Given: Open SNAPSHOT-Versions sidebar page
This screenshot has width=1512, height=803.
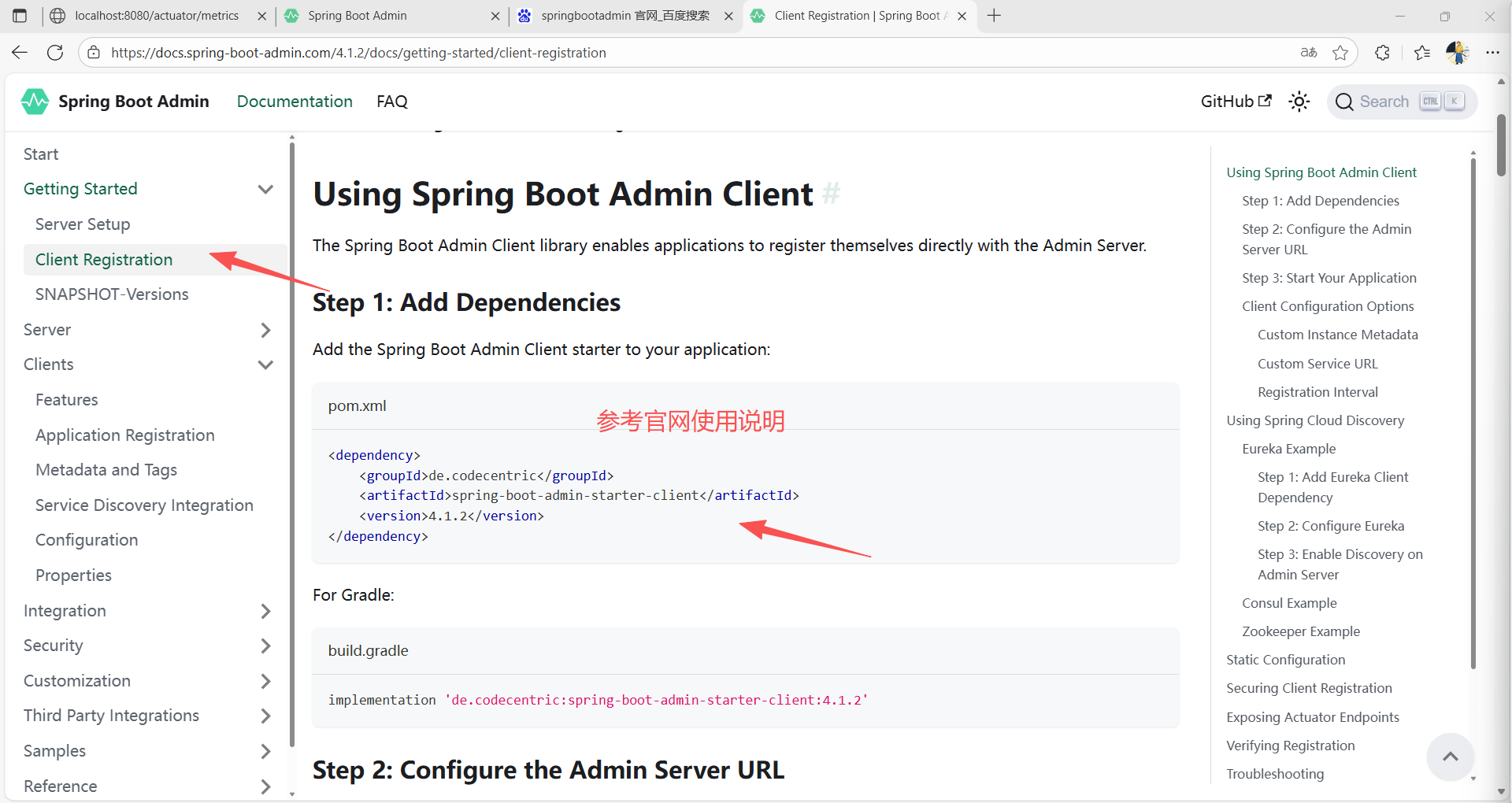Looking at the screenshot, I should [112, 294].
